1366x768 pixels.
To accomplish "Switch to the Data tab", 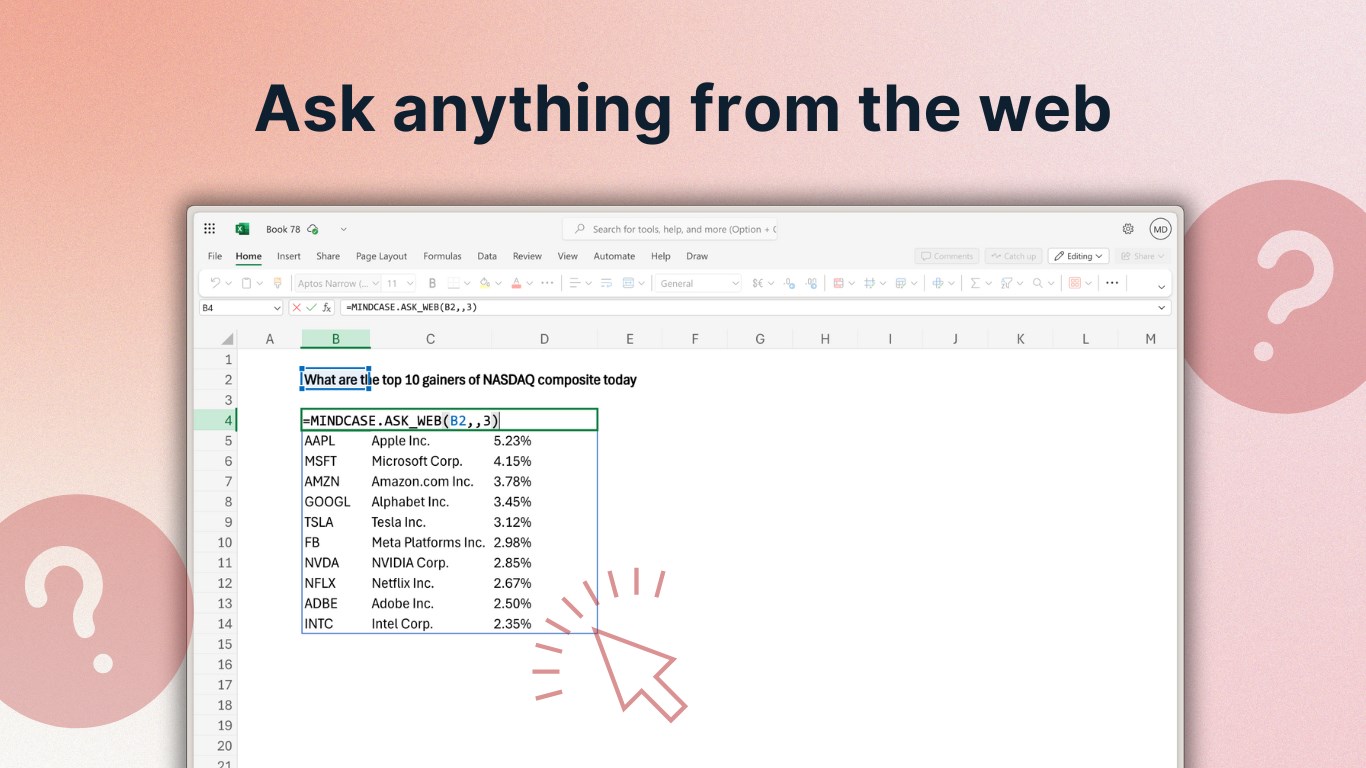I will pyautogui.click(x=487, y=256).
